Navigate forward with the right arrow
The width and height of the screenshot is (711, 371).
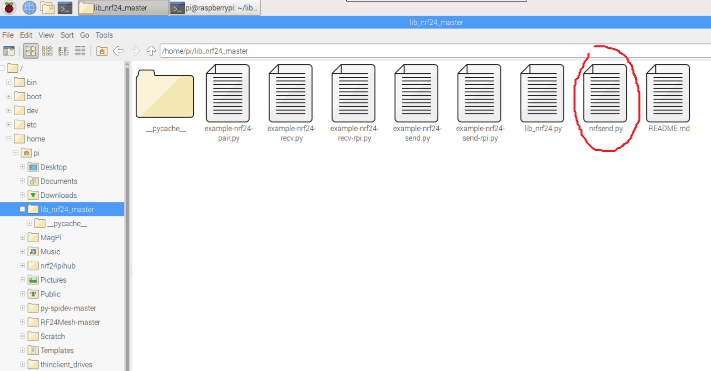point(135,51)
